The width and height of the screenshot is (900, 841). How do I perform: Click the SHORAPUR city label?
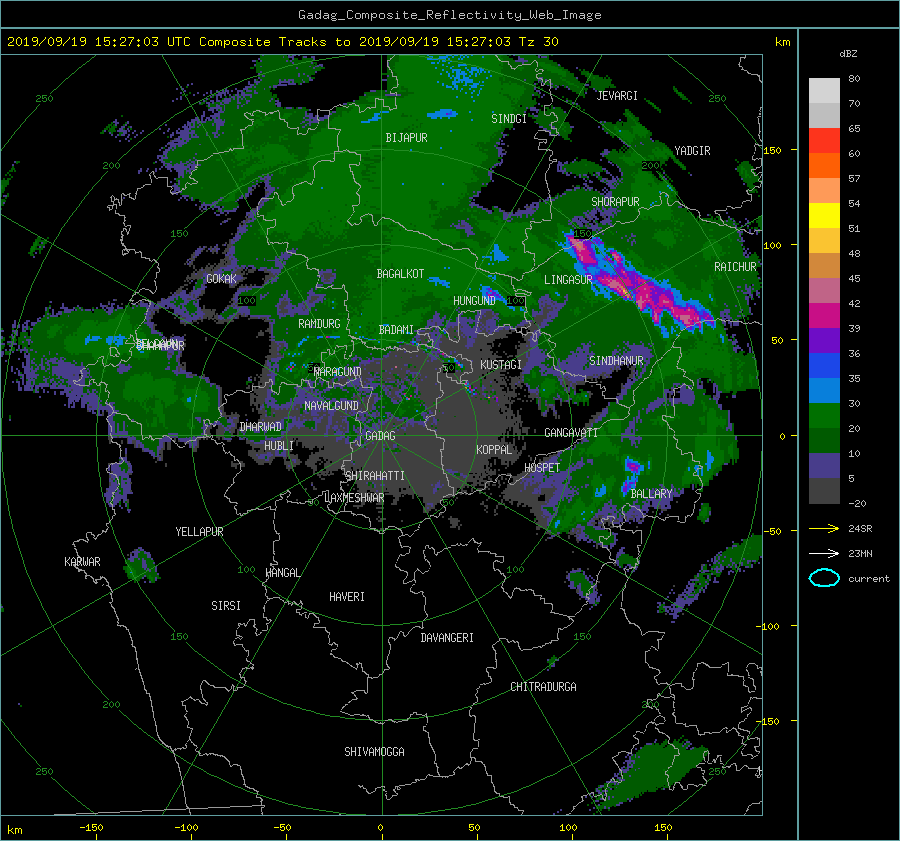pyautogui.click(x=615, y=202)
